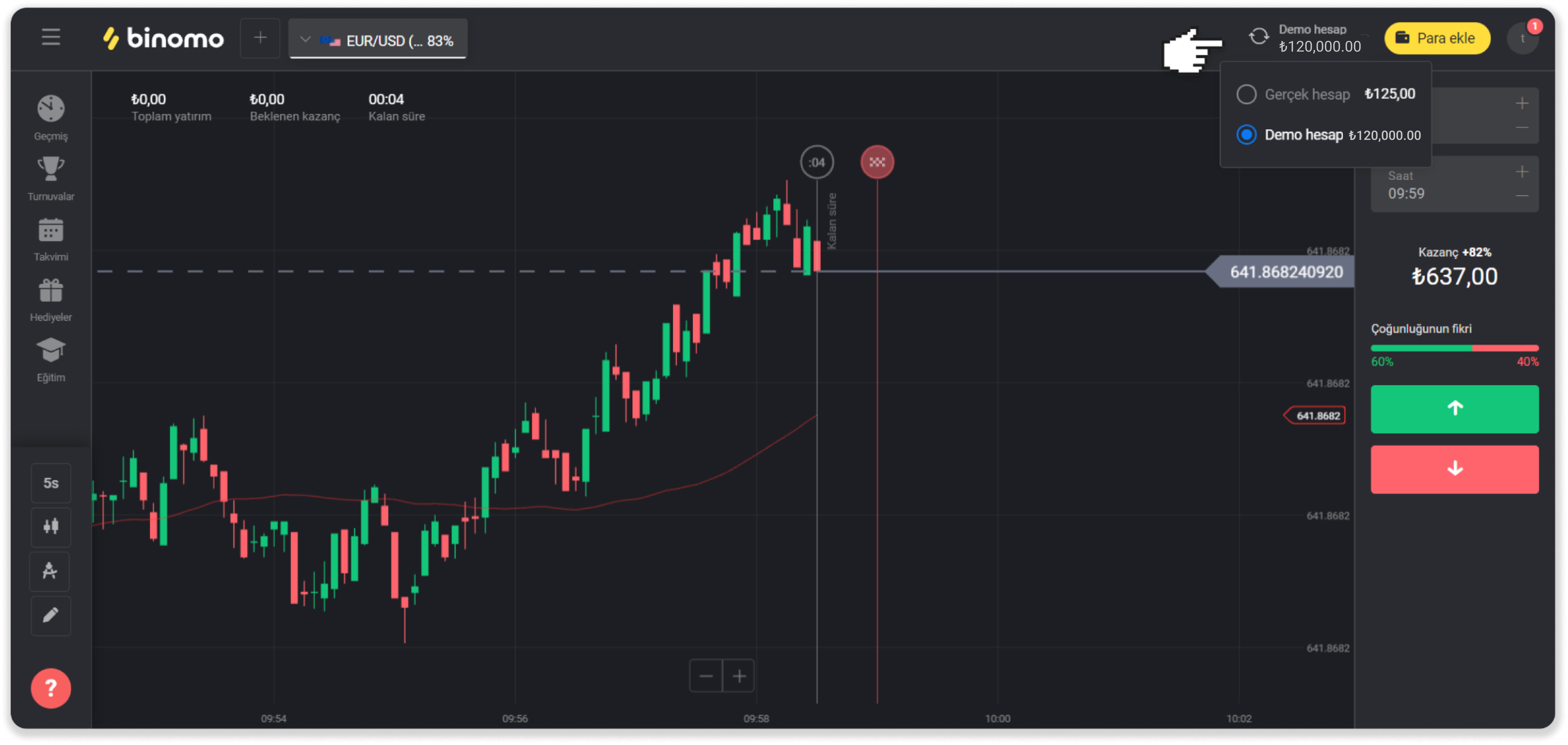Image resolution: width=1568 pixels, height=745 pixels.
Task: Zoom in the chart with plus
Action: pyautogui.click(x=739, y=676)
